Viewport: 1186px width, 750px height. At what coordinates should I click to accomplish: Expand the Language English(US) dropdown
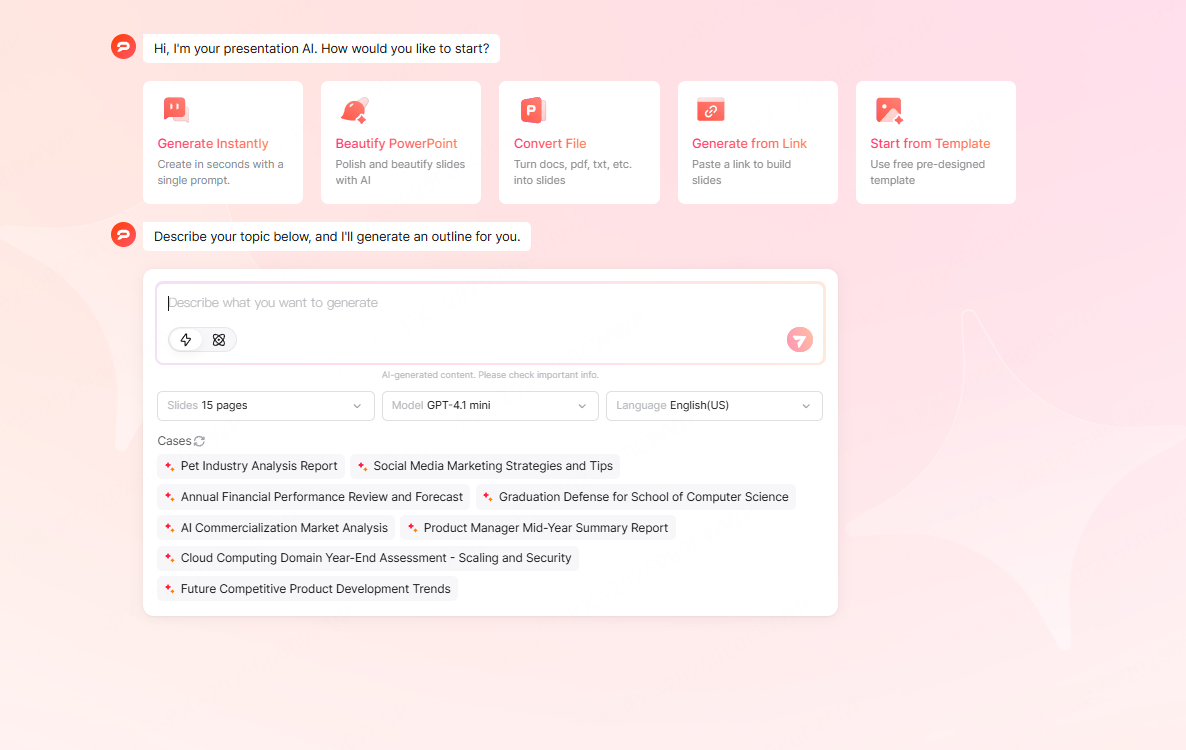tap(714, 406)
